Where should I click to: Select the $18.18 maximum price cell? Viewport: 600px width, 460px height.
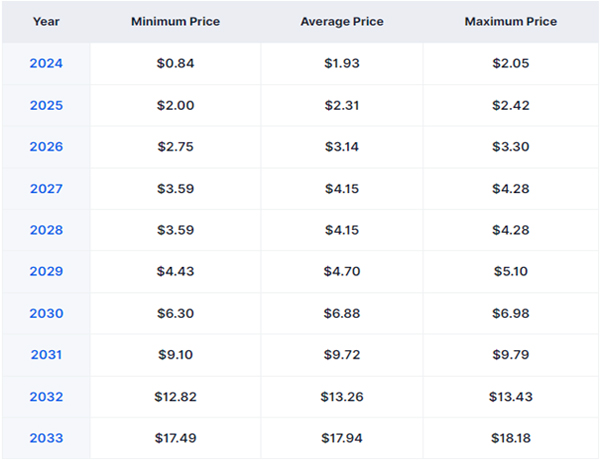(511, 438)
